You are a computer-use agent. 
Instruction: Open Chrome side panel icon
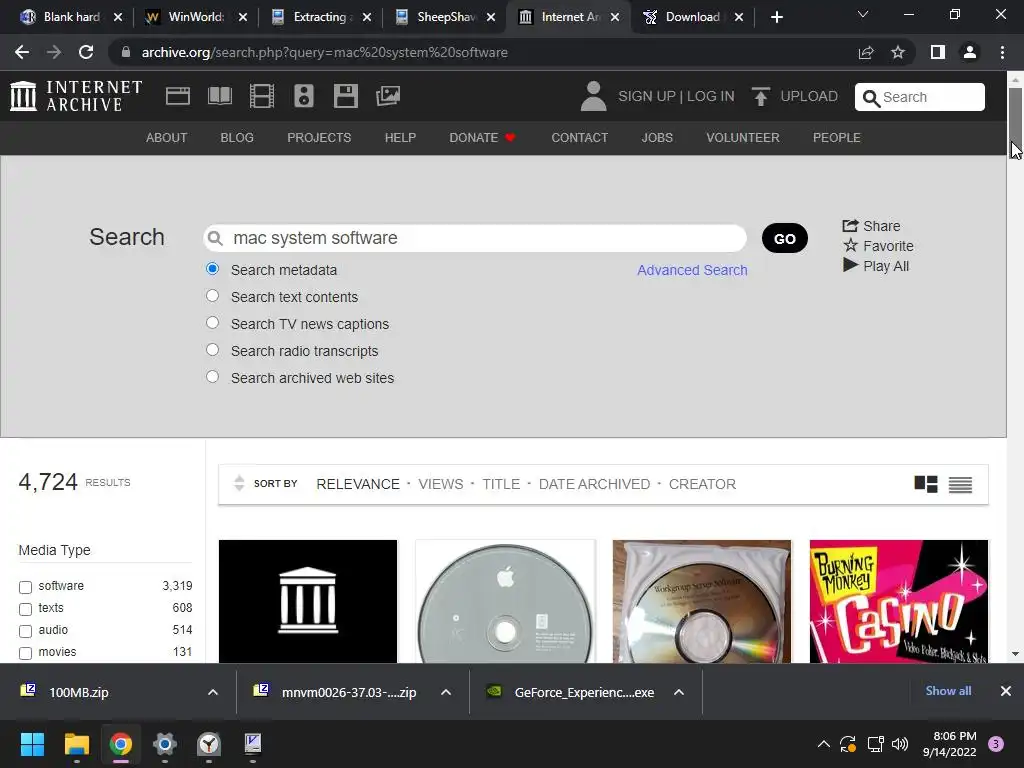(938, 52)
